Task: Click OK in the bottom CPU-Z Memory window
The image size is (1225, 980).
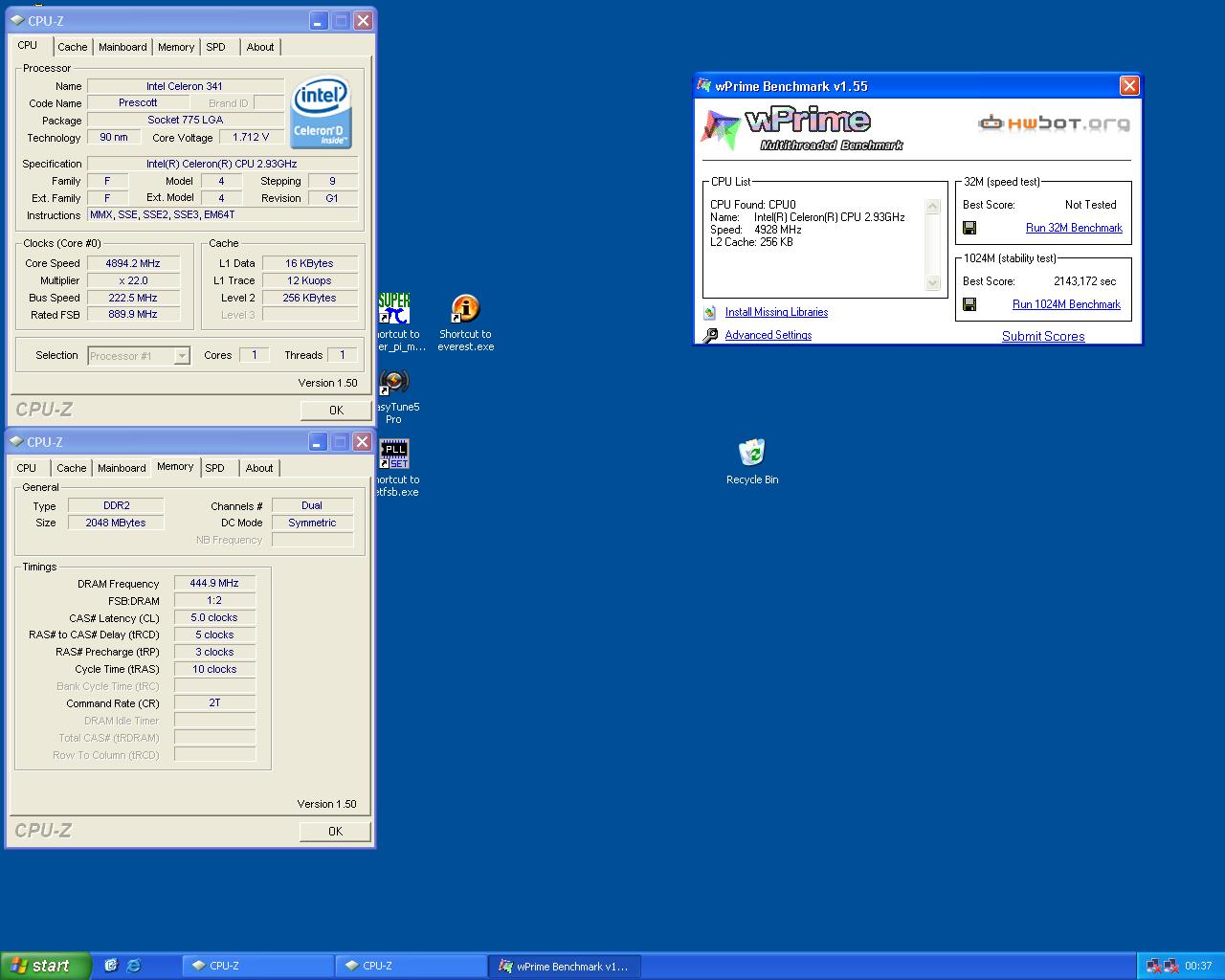Action: point(335,831)
